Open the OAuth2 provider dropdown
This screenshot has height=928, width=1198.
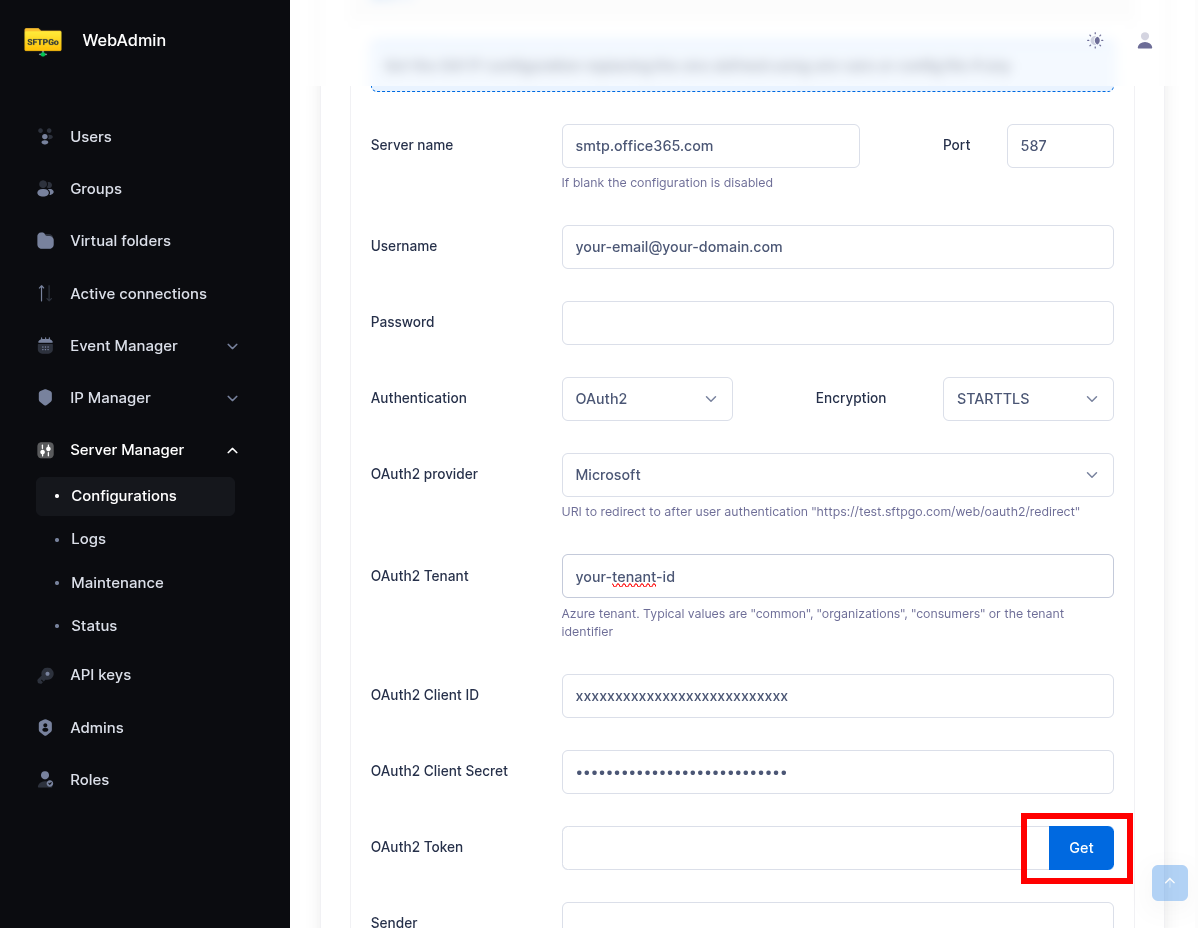837,475
